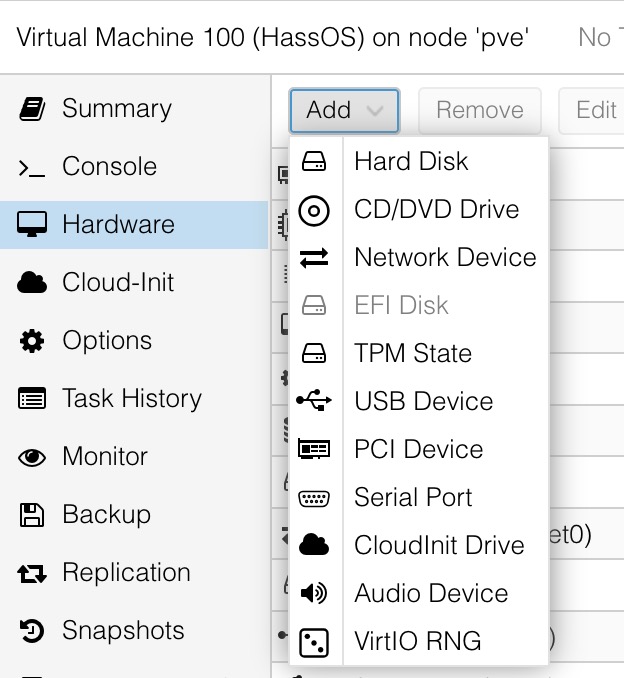Click the Snapshots history icon
The width and height of the screenshot is (624, 678).
point(32,630)
